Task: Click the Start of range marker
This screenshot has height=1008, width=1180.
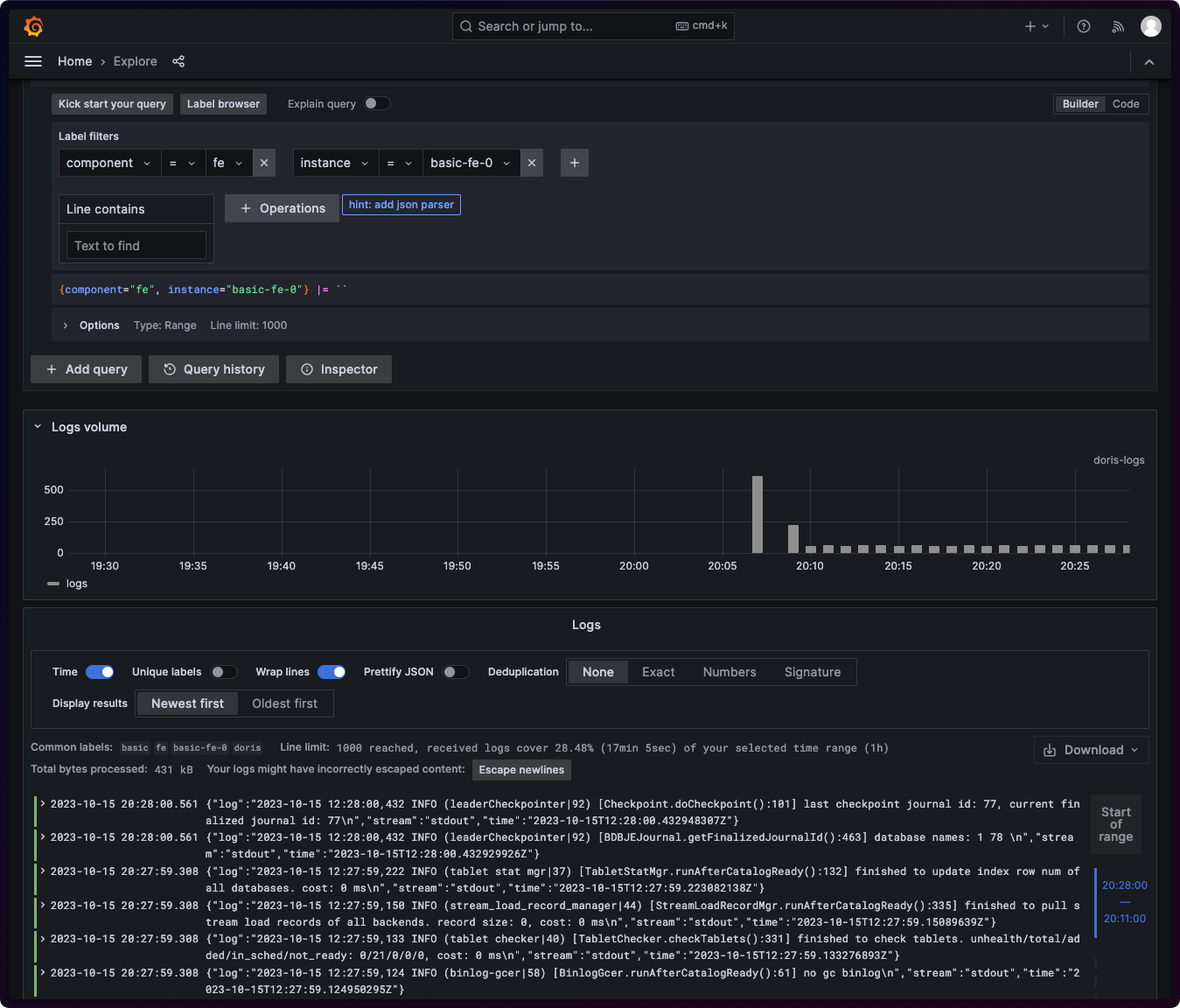Action: pyautogui.click(x=1116, y=824)
